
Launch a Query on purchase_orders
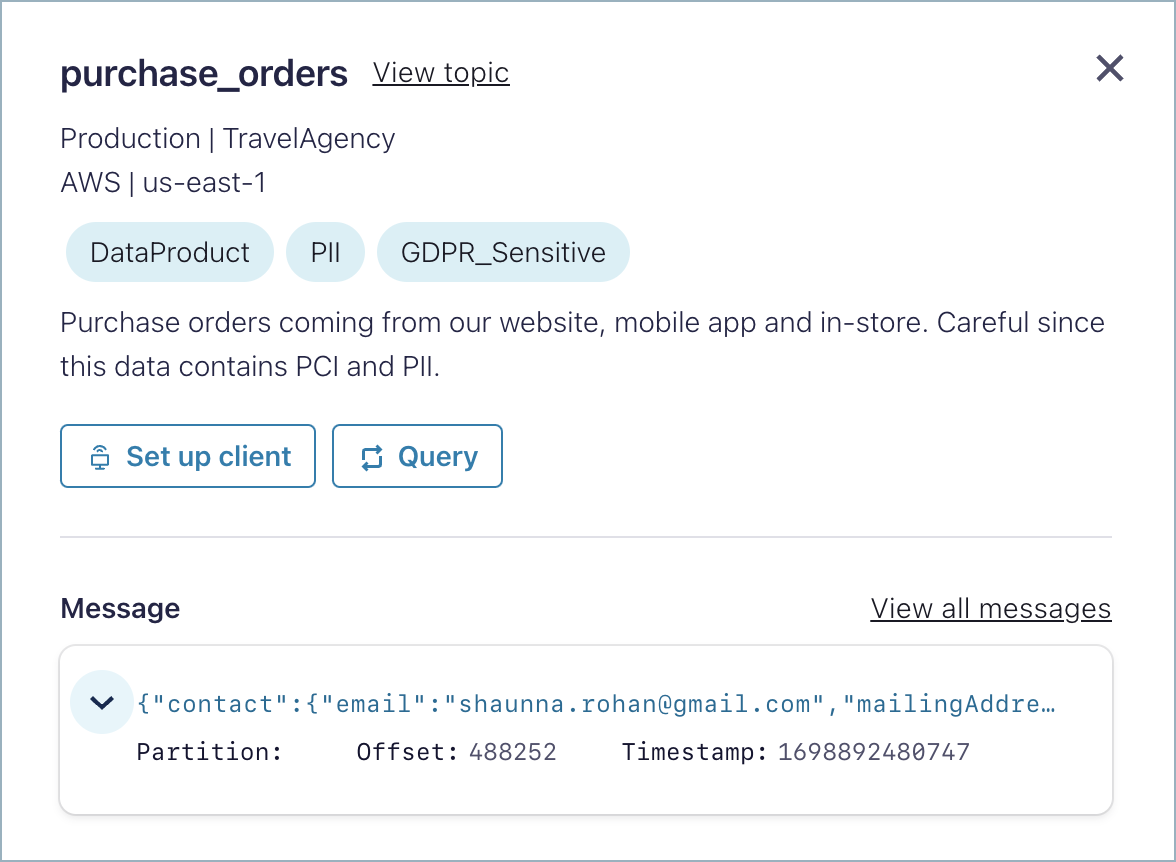(417, 456)
